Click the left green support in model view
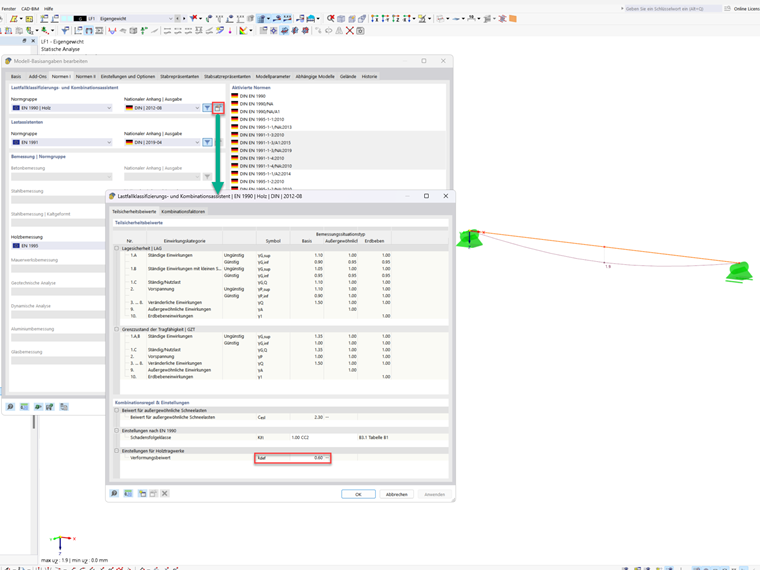 click(x=469, y=238)
